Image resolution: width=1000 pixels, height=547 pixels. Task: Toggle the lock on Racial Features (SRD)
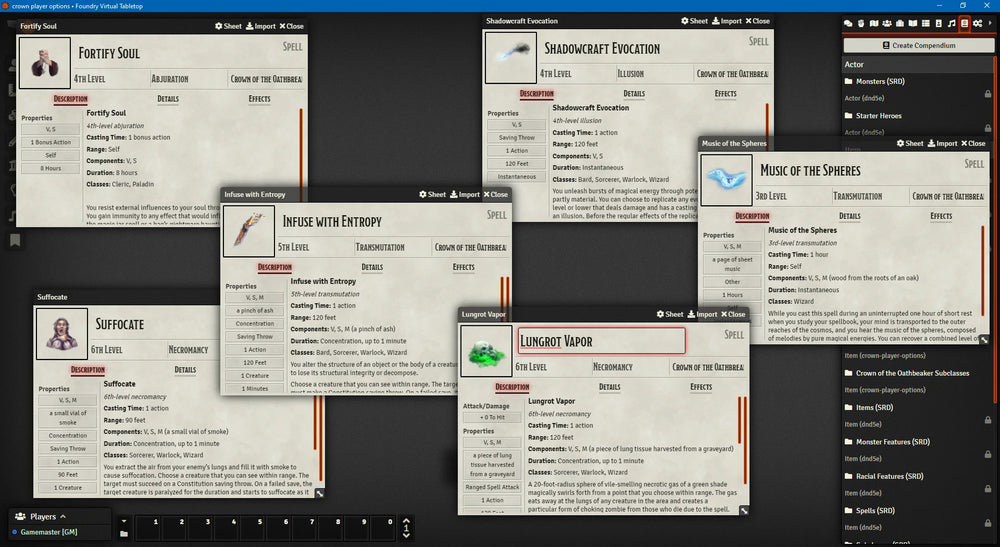coord(988,476)
